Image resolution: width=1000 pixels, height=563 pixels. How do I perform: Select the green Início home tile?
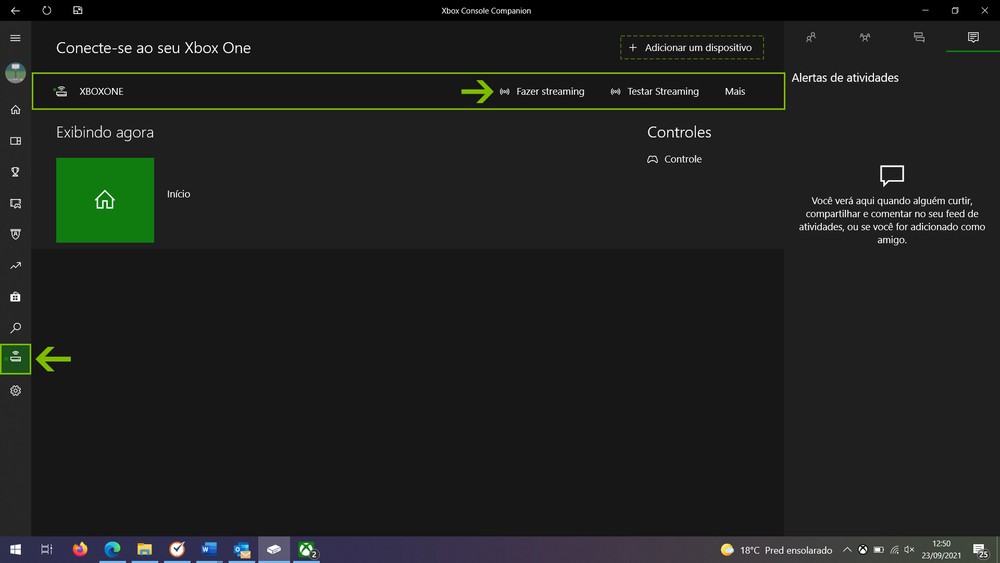(105, 200)
